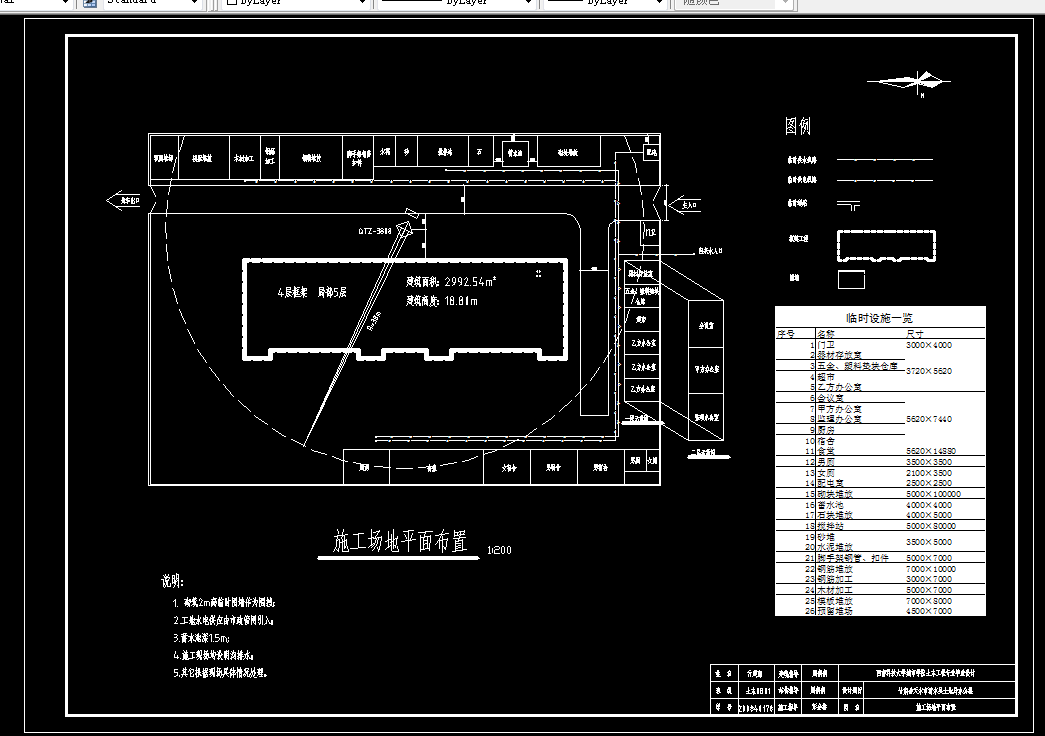Select the size cell 2100×3500
The width and height of the screenshot is (1045, 736).
(x=929, y=473)
